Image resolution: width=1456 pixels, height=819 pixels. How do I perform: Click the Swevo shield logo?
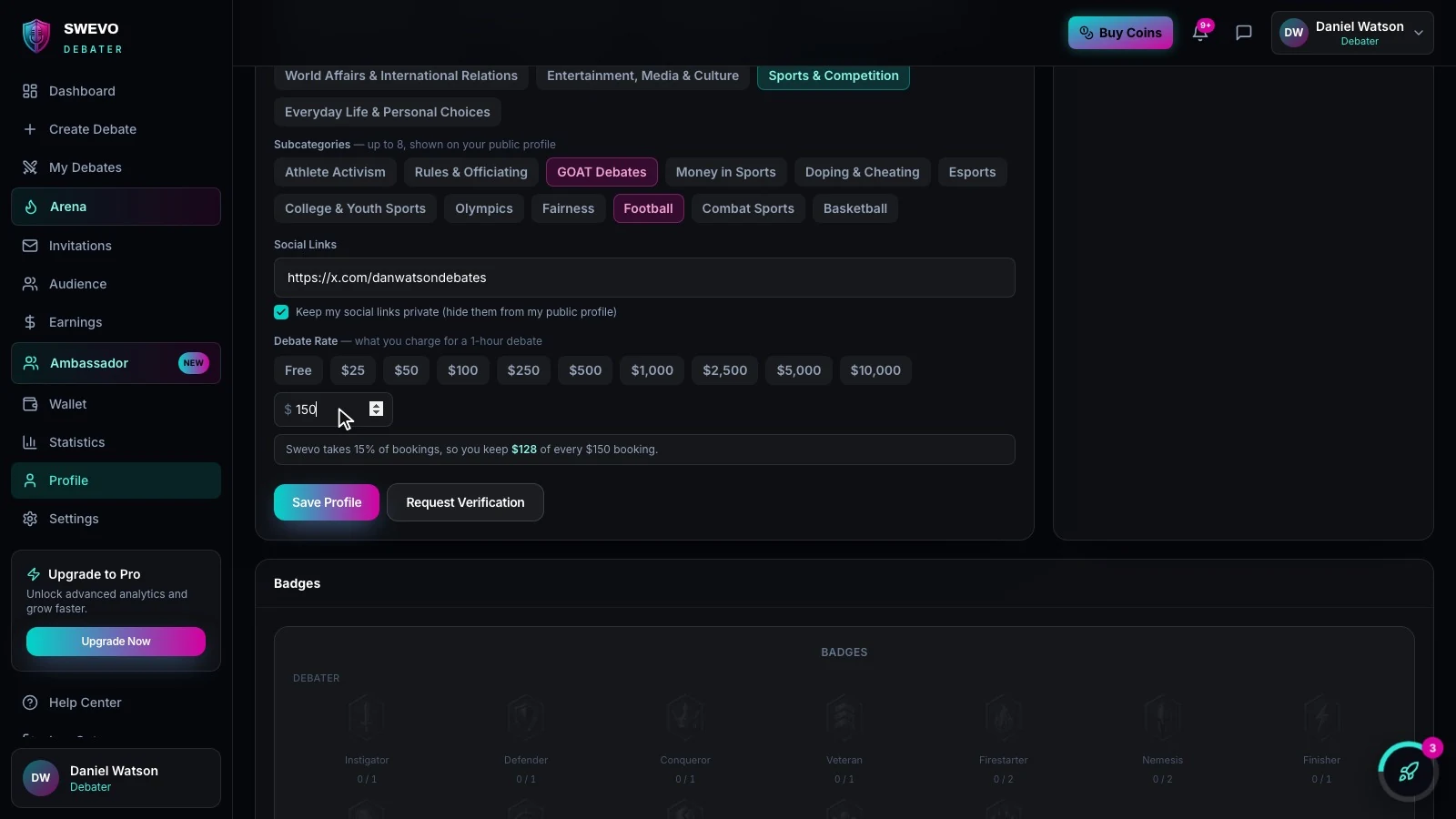[35, 36]
